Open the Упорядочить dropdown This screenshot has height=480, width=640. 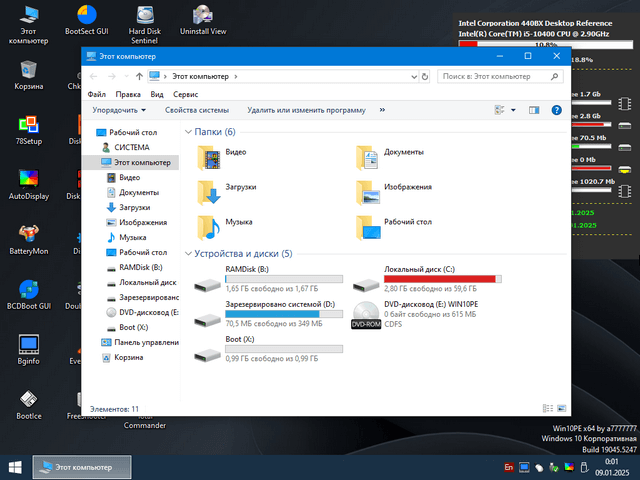[x=119, y=110]
